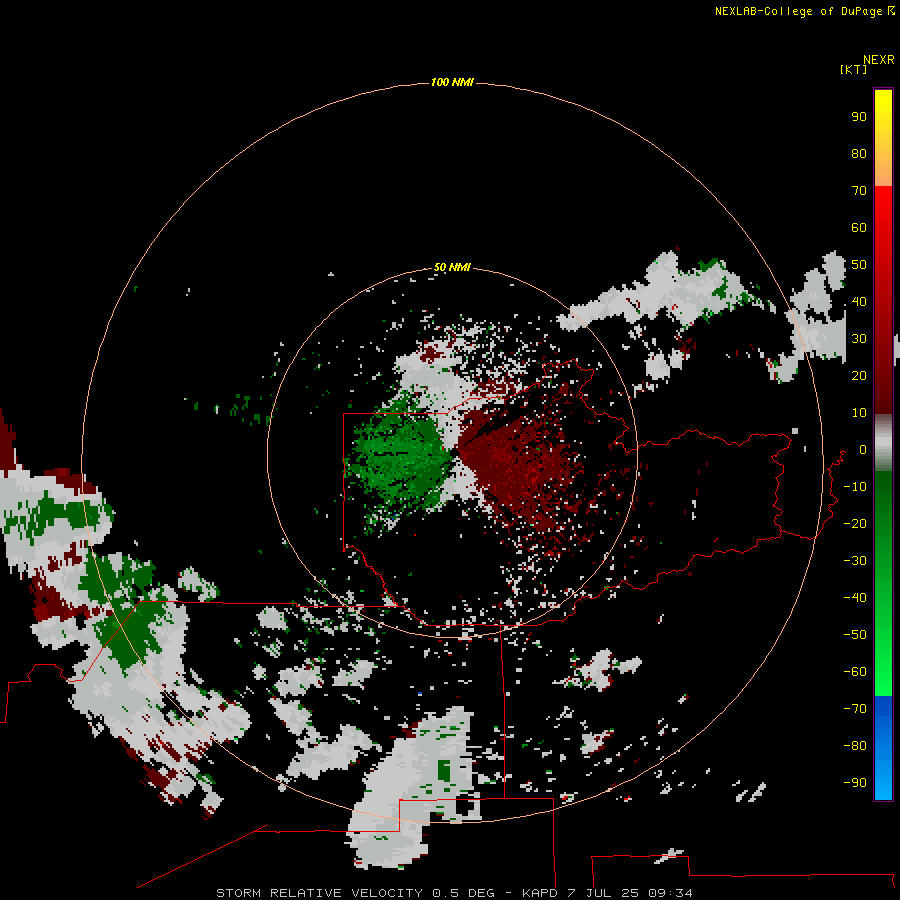The image size is (900, 900).
Task: Click the -10 value on the velocity scale
Action: (x=855, y=487)
